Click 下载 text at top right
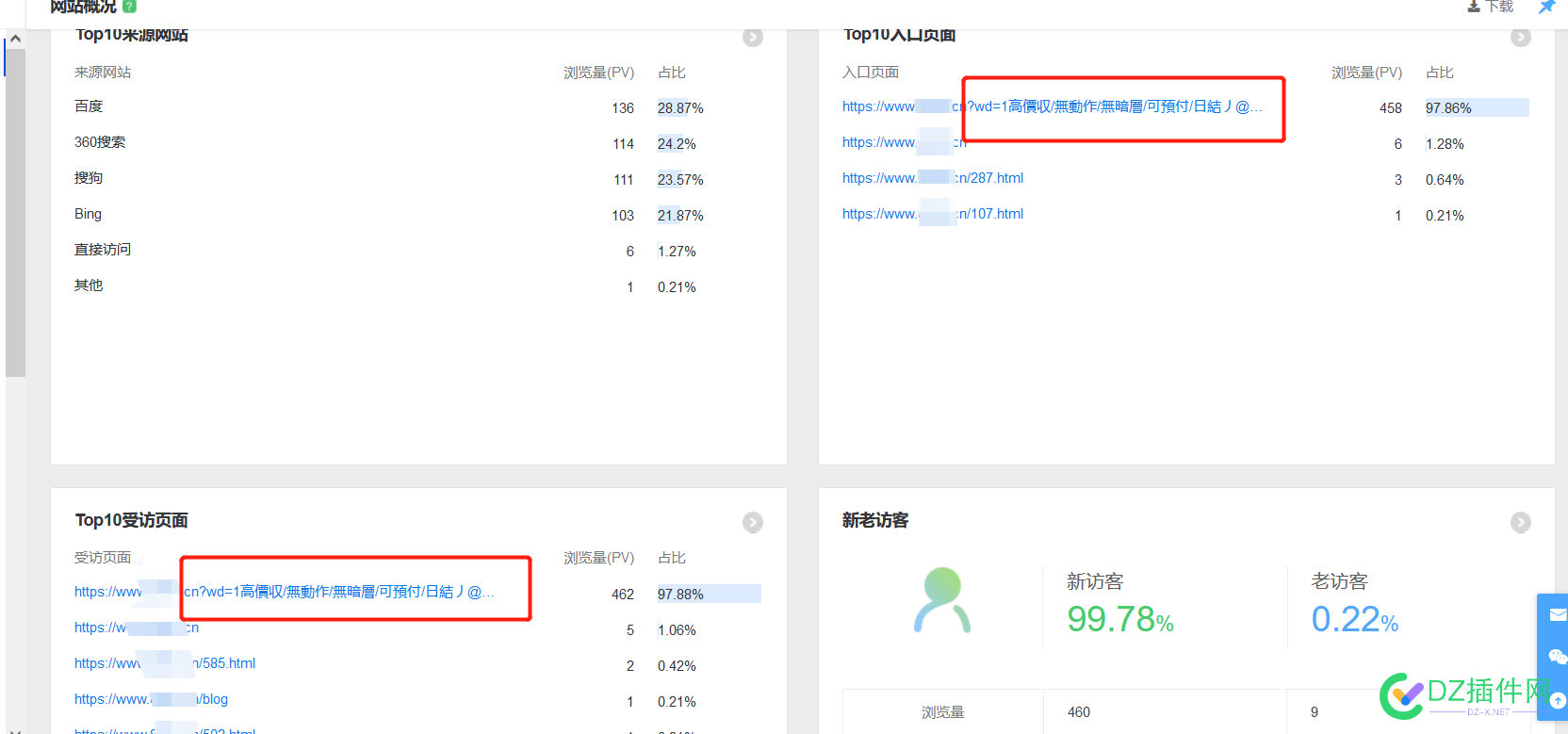This screenshot has width=1568, height=734. [1499, 7]
